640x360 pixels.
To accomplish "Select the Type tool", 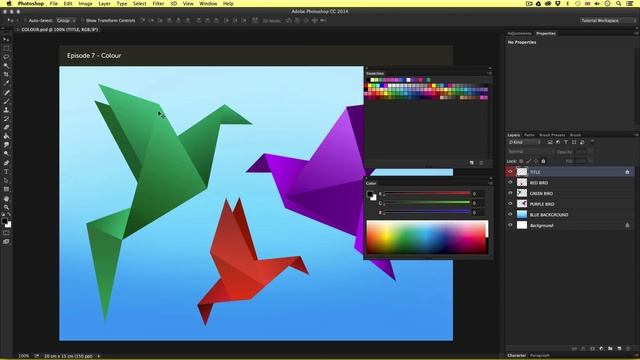I will (6, 171).
